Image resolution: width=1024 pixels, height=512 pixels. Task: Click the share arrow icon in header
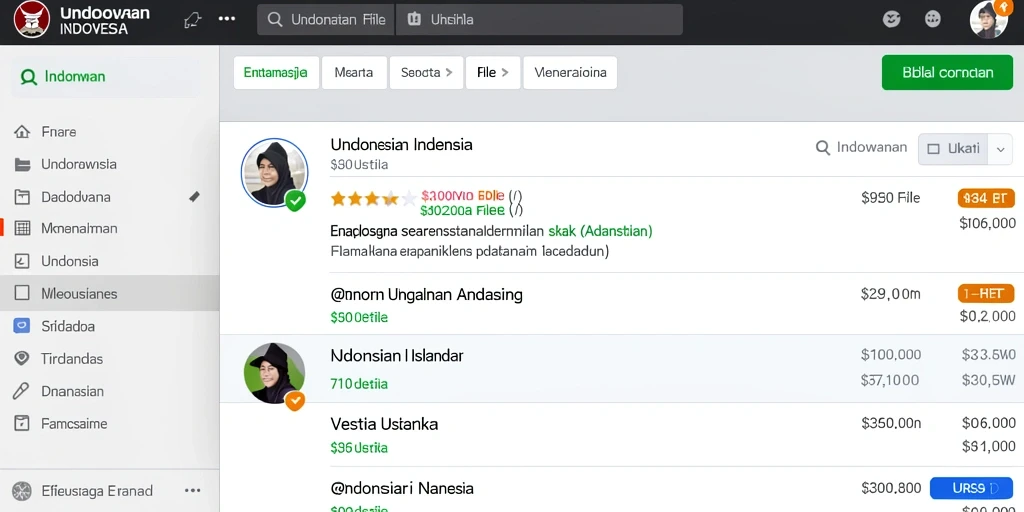[192, 20]
